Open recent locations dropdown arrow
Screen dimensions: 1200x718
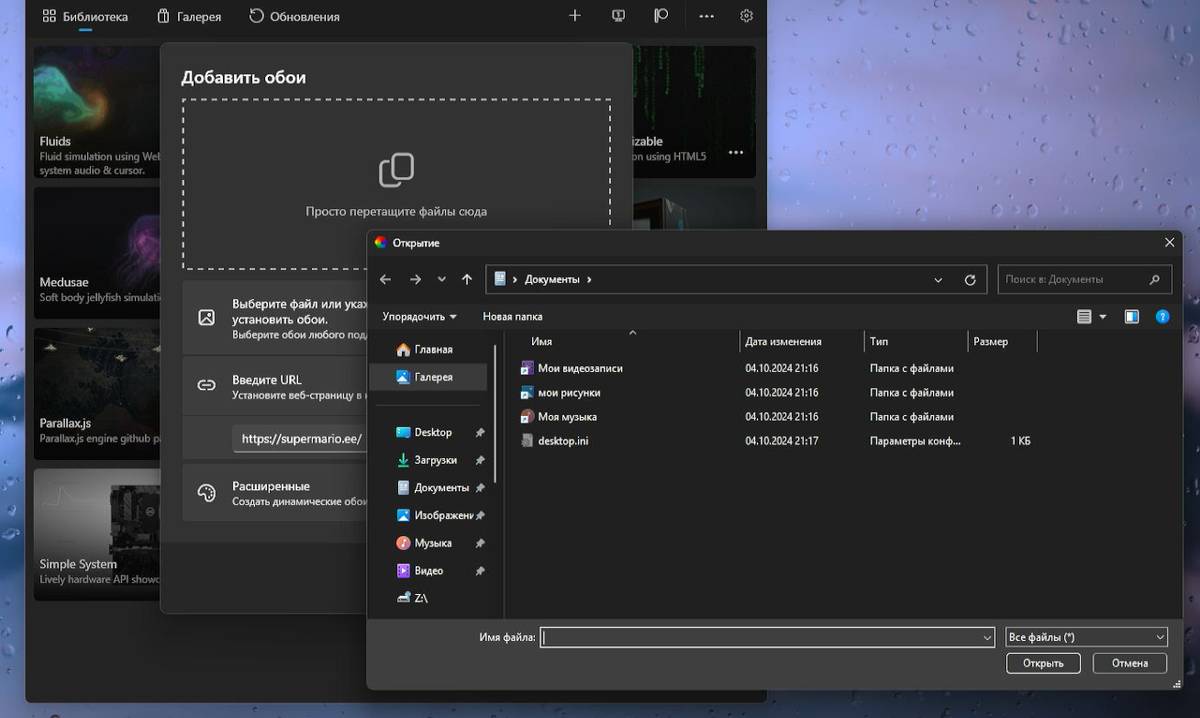[x=442, y=280]
